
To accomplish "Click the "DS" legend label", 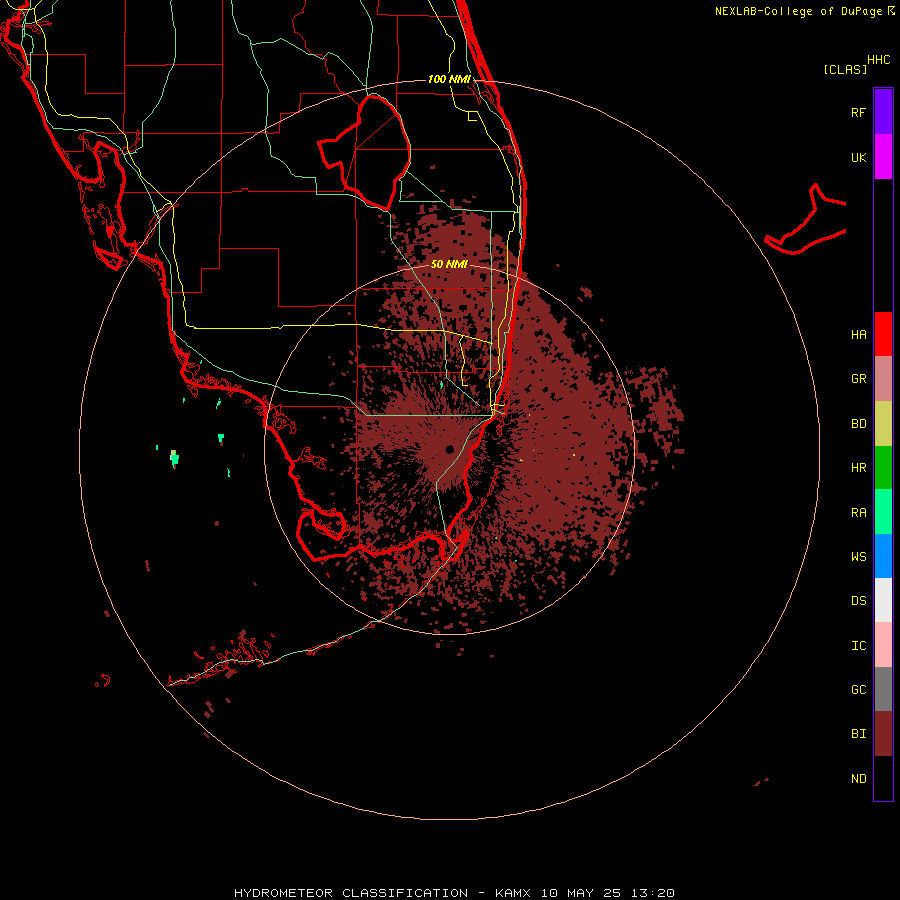I will pos(858,600).
